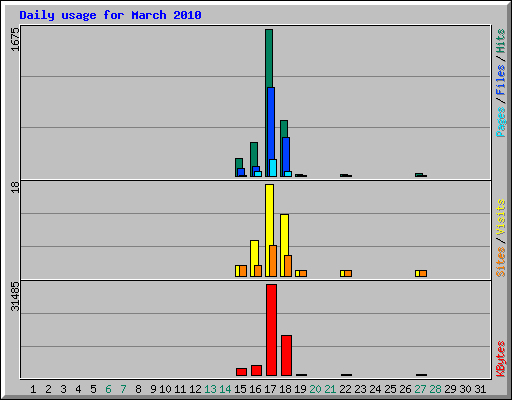512x400 pixels.
Task: Select the cyan Pages bar for day 18
Action: point(288,174)
